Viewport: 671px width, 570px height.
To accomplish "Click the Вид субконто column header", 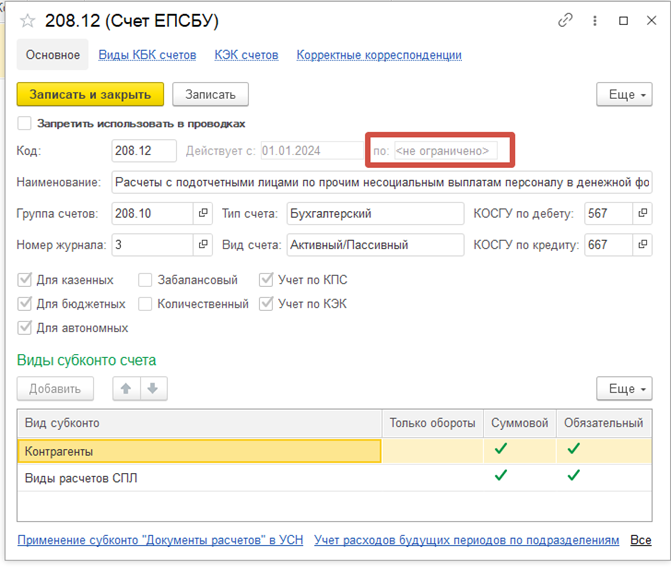I will click(x=199, y=423).
